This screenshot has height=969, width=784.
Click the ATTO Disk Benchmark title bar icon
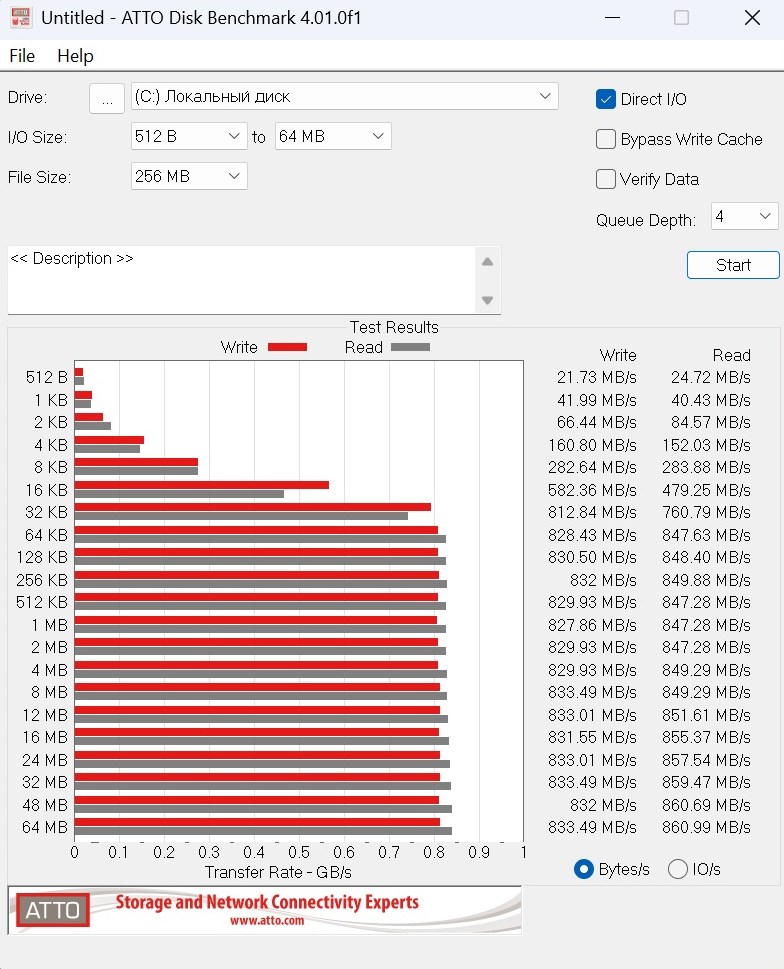coord(21,17)
